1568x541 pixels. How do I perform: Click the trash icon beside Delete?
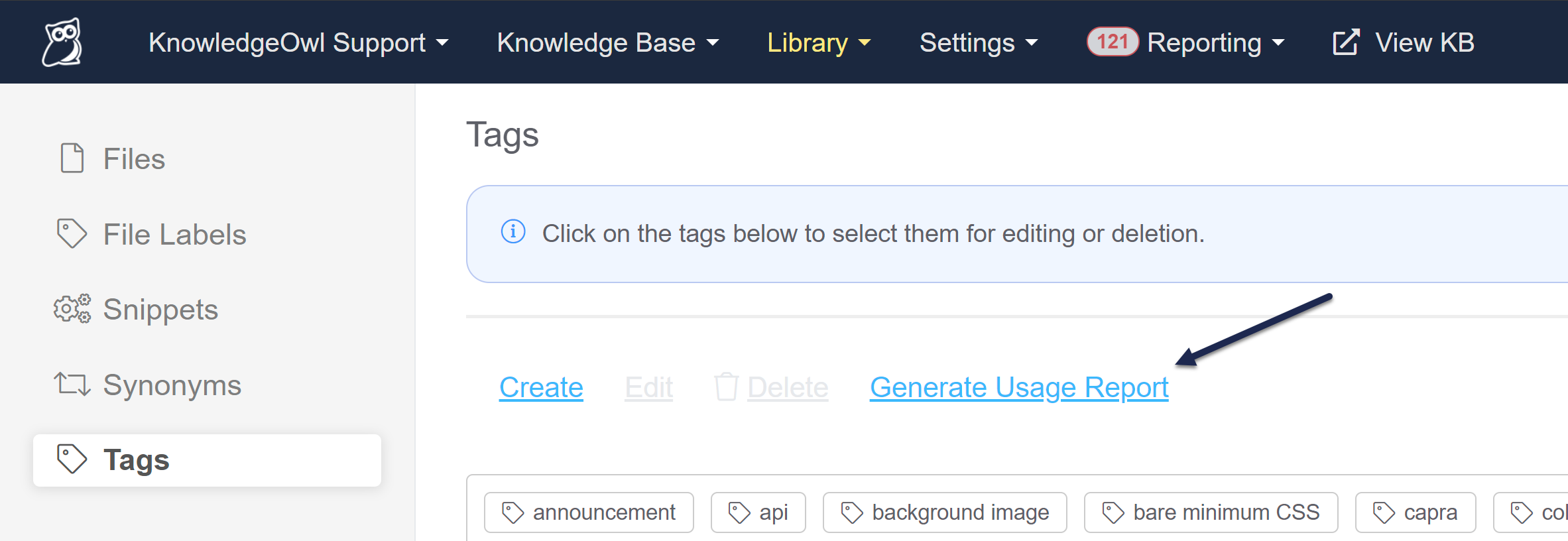click(x=726, y=387)
